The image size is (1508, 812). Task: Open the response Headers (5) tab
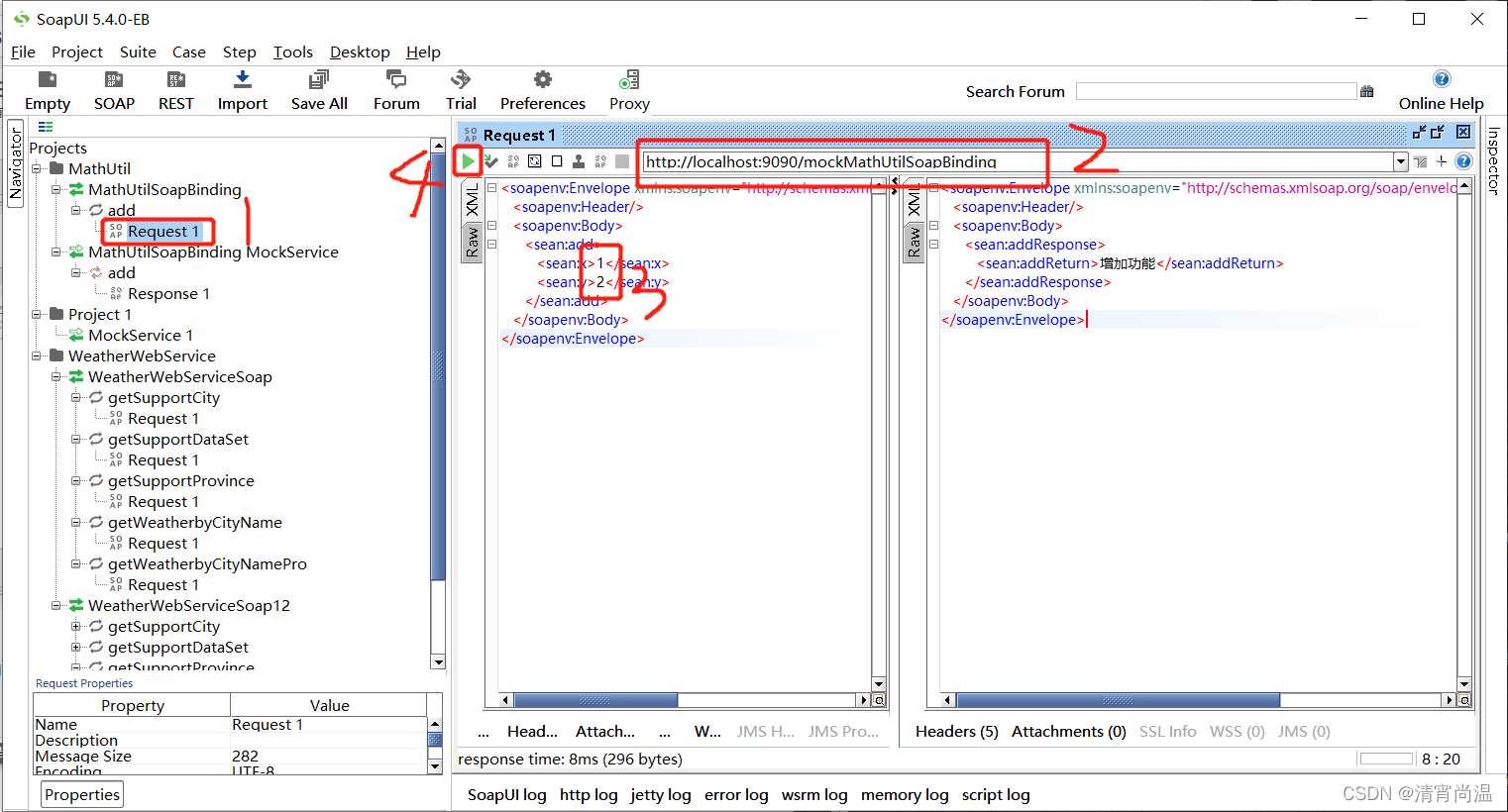956,731
